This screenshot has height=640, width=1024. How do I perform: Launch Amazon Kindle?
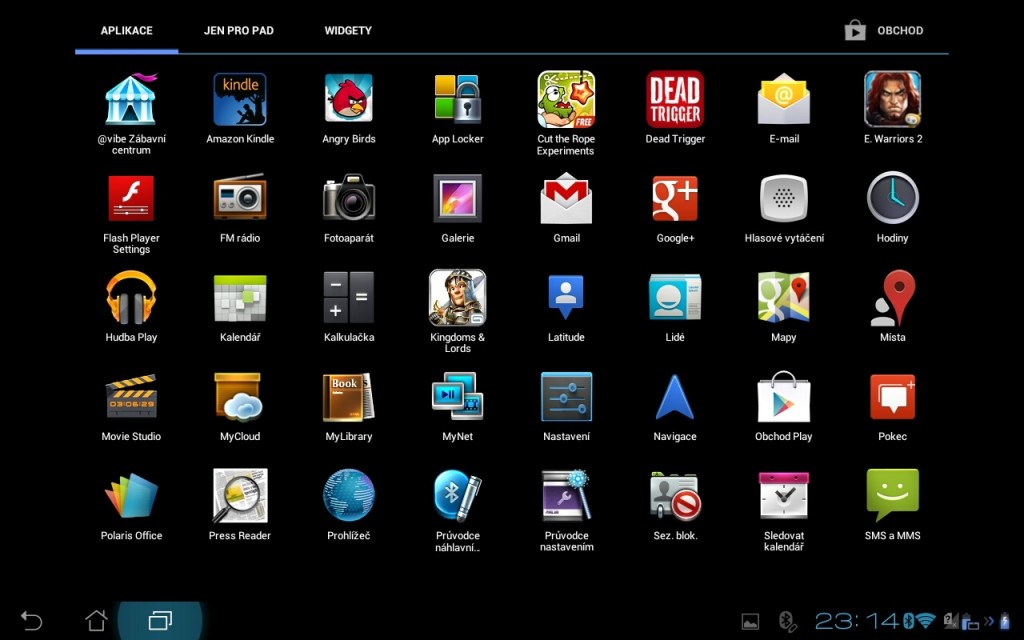tap(240, 99)
